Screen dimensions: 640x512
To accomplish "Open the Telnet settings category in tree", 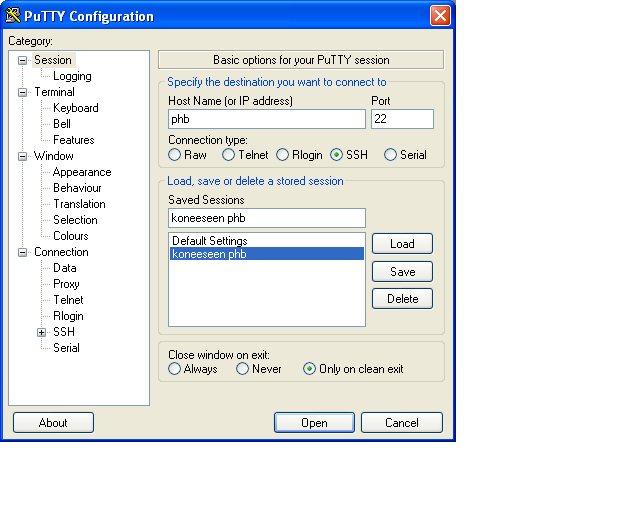I will click(69, 300).
